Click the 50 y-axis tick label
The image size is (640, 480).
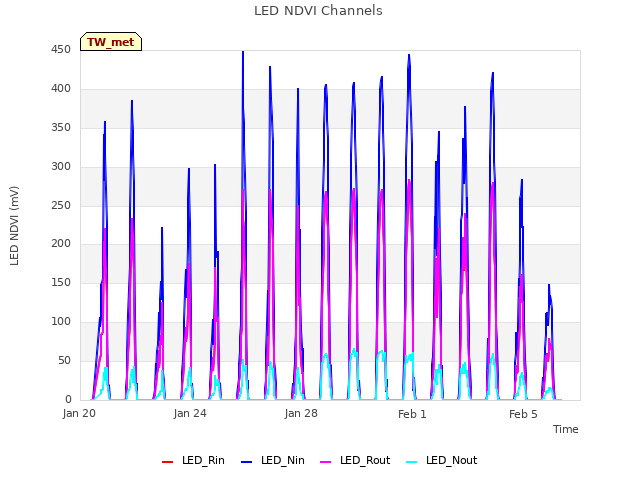click(64, 360)
